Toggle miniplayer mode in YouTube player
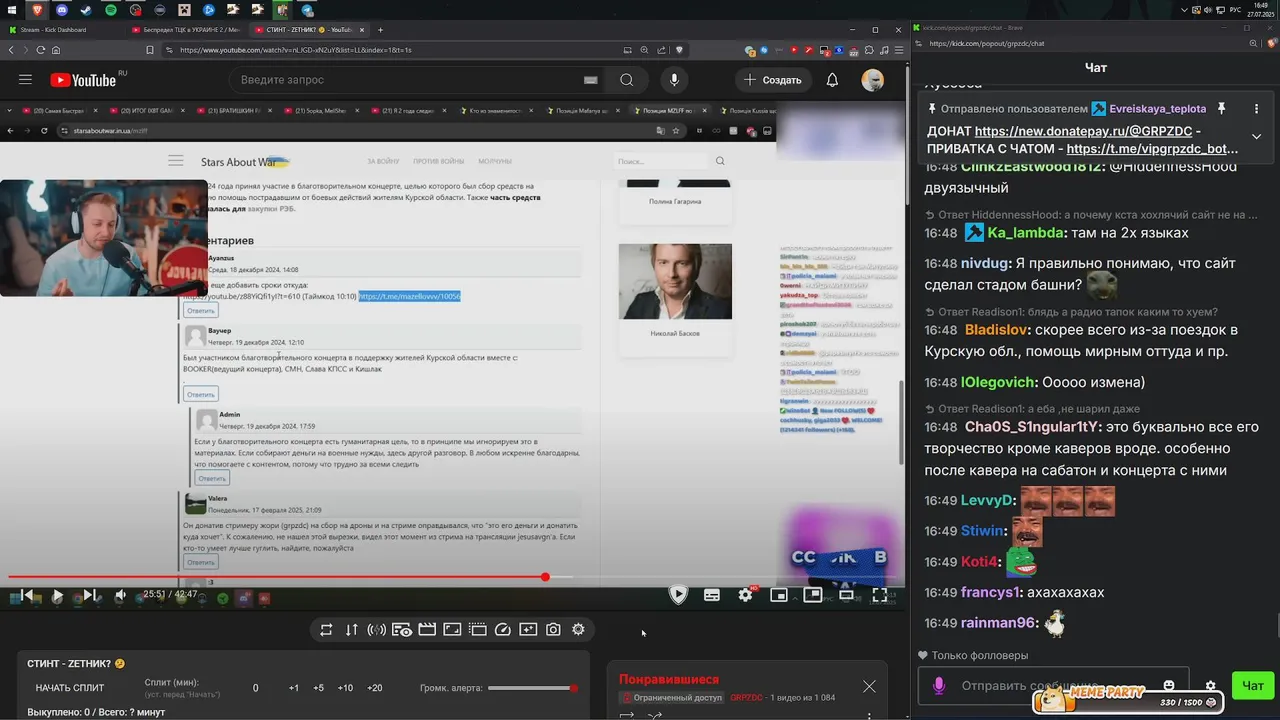This screenshot has width=1280, height=720. pos(779,595)
